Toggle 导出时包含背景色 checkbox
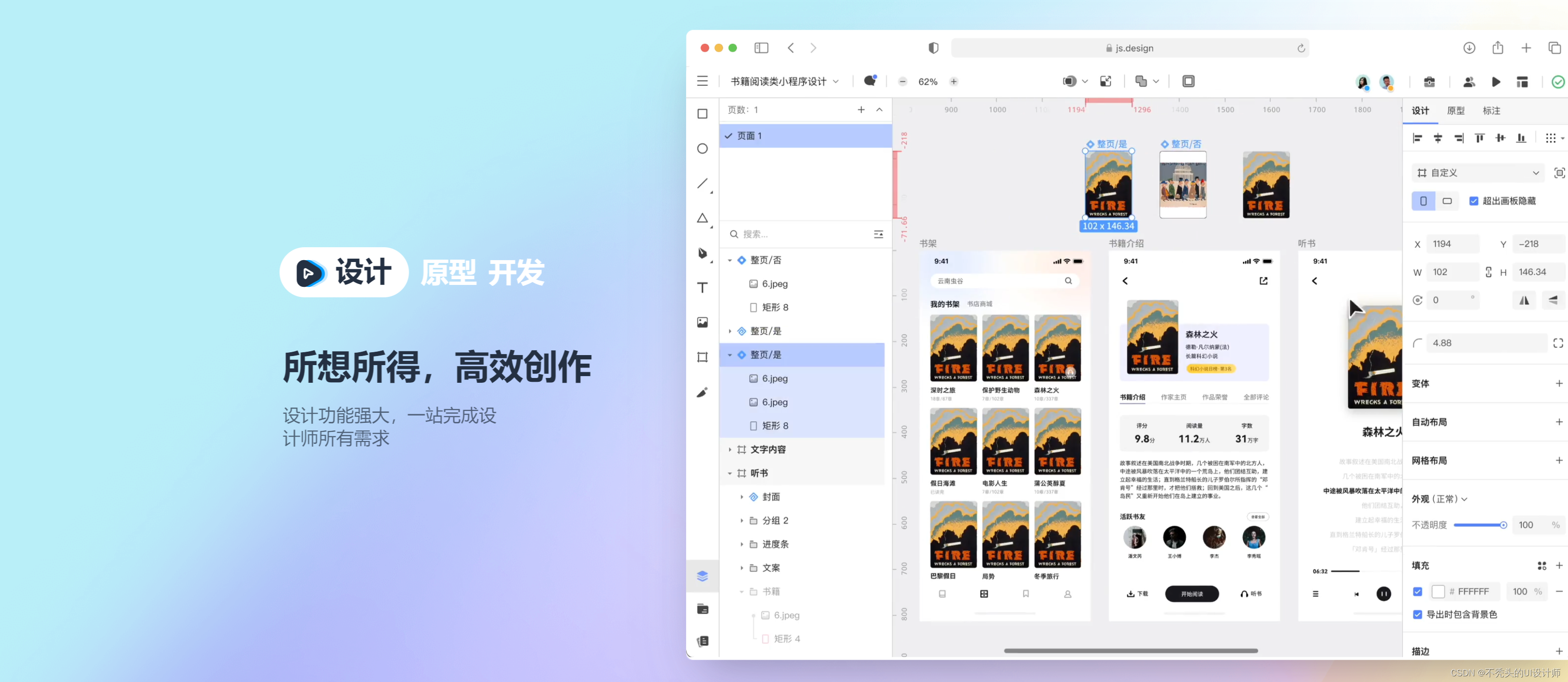 point(1417,615)
